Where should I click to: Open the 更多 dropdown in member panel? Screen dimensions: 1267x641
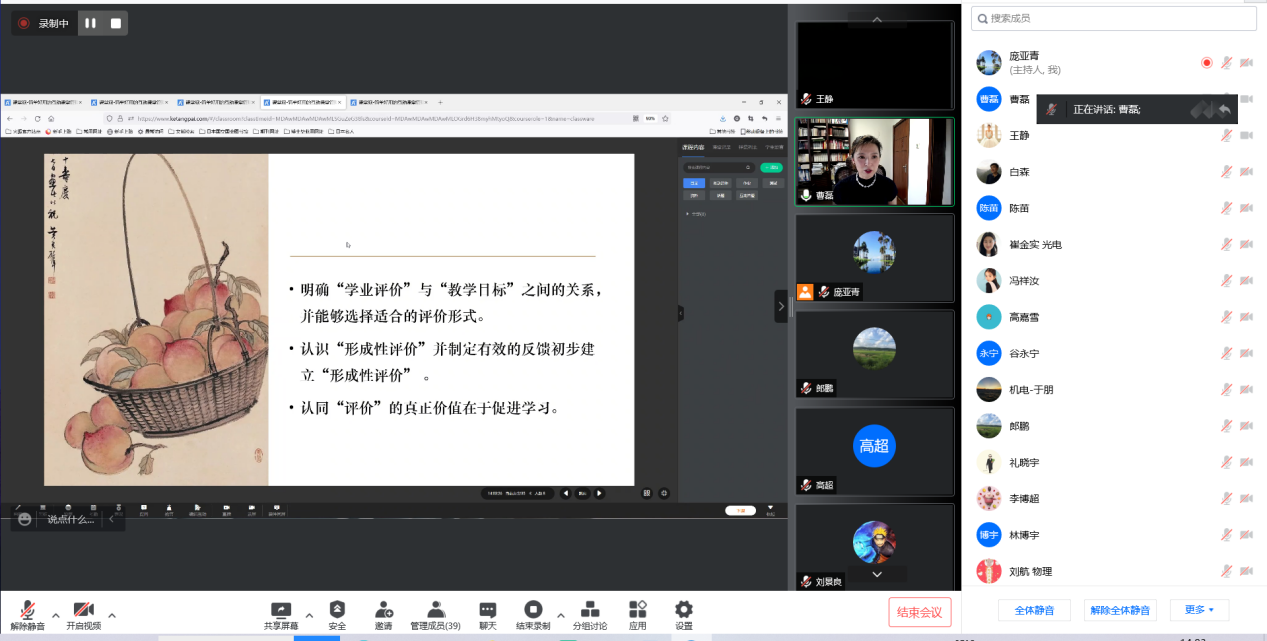click(x=1199, y=610)
